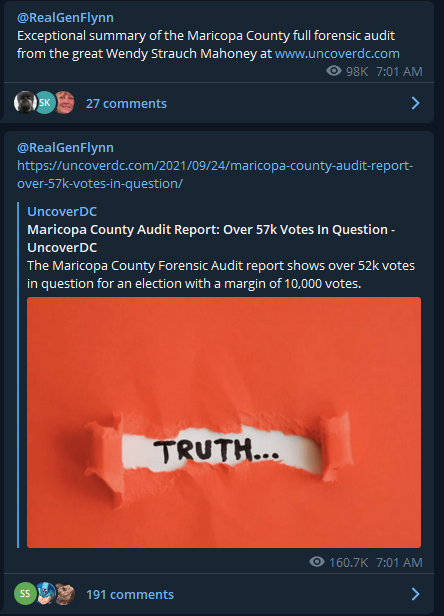
Task: Open the blue robot commenter avatar
Action: coord(45,594)
